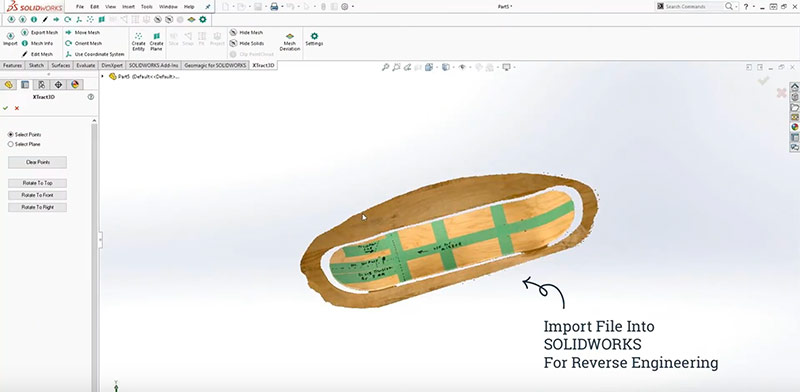The image size is (800, 392).
Task: Toggle Hide Mesh visibility
Action: pyautogui.click(x=246, y=32)
